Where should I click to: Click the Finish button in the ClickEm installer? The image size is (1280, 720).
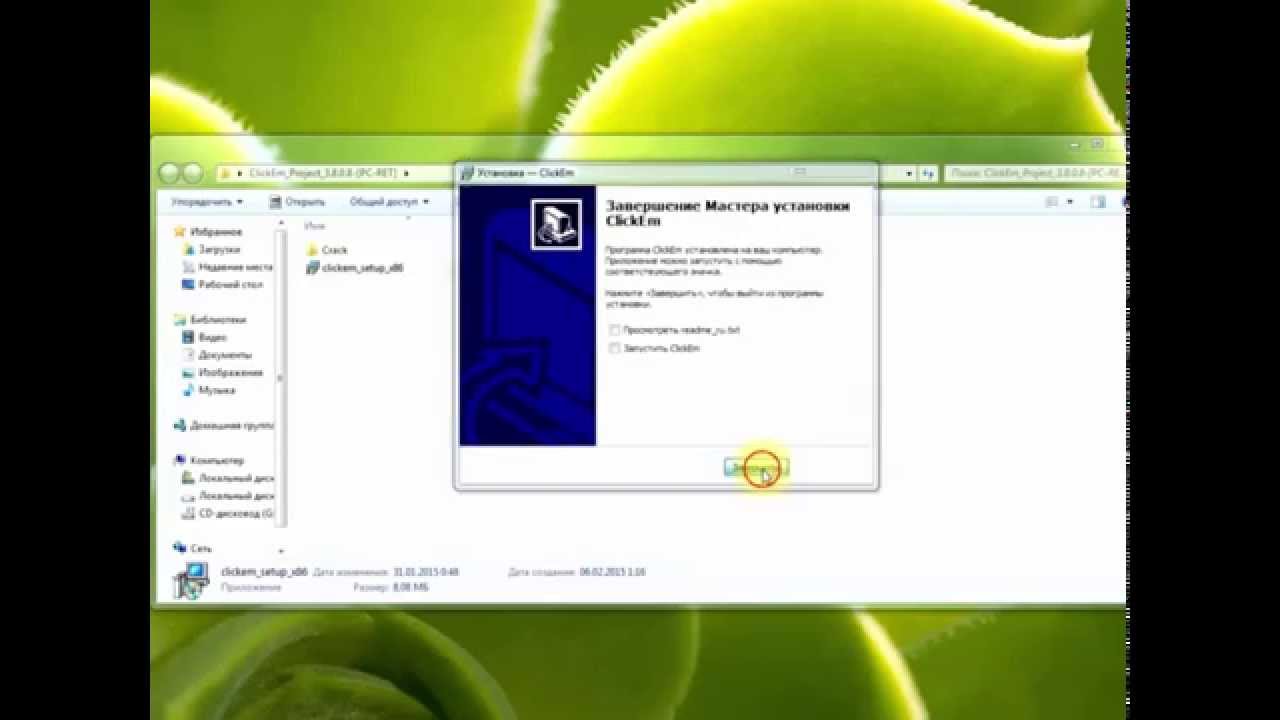pos(756,467)
